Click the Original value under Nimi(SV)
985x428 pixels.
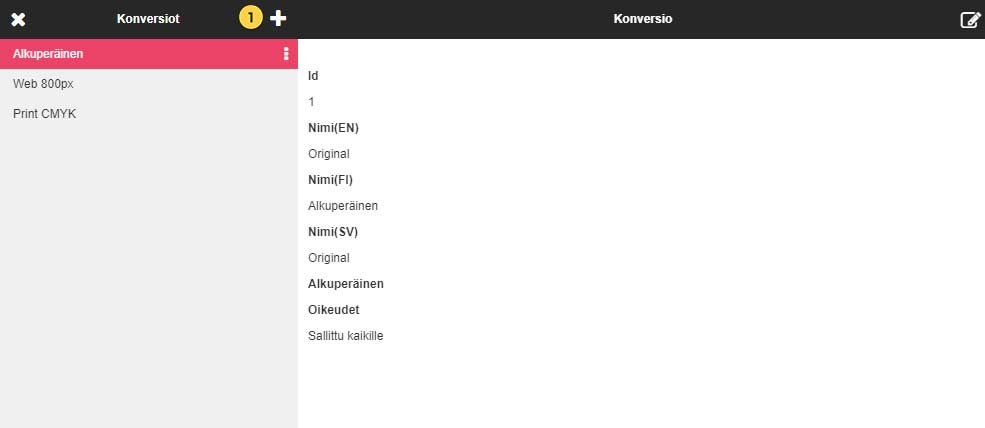(x=328, y=258)
